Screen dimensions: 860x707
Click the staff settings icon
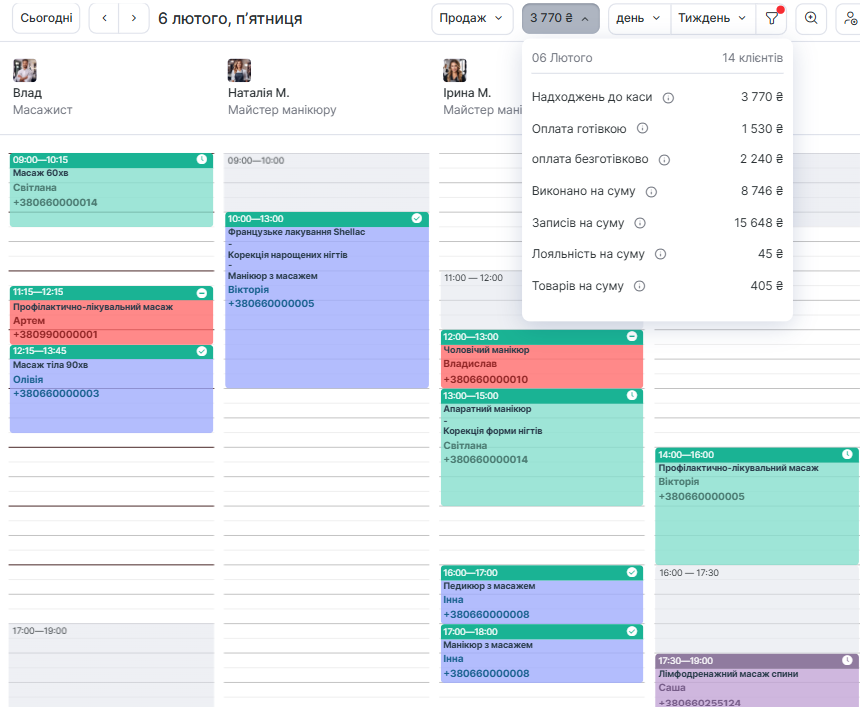click(x=849, y=18)
